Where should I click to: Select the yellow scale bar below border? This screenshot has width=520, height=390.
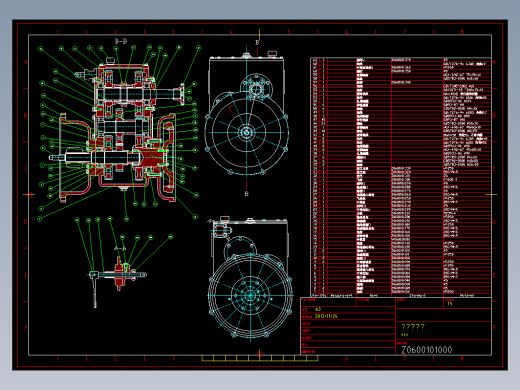pos(260,358)
